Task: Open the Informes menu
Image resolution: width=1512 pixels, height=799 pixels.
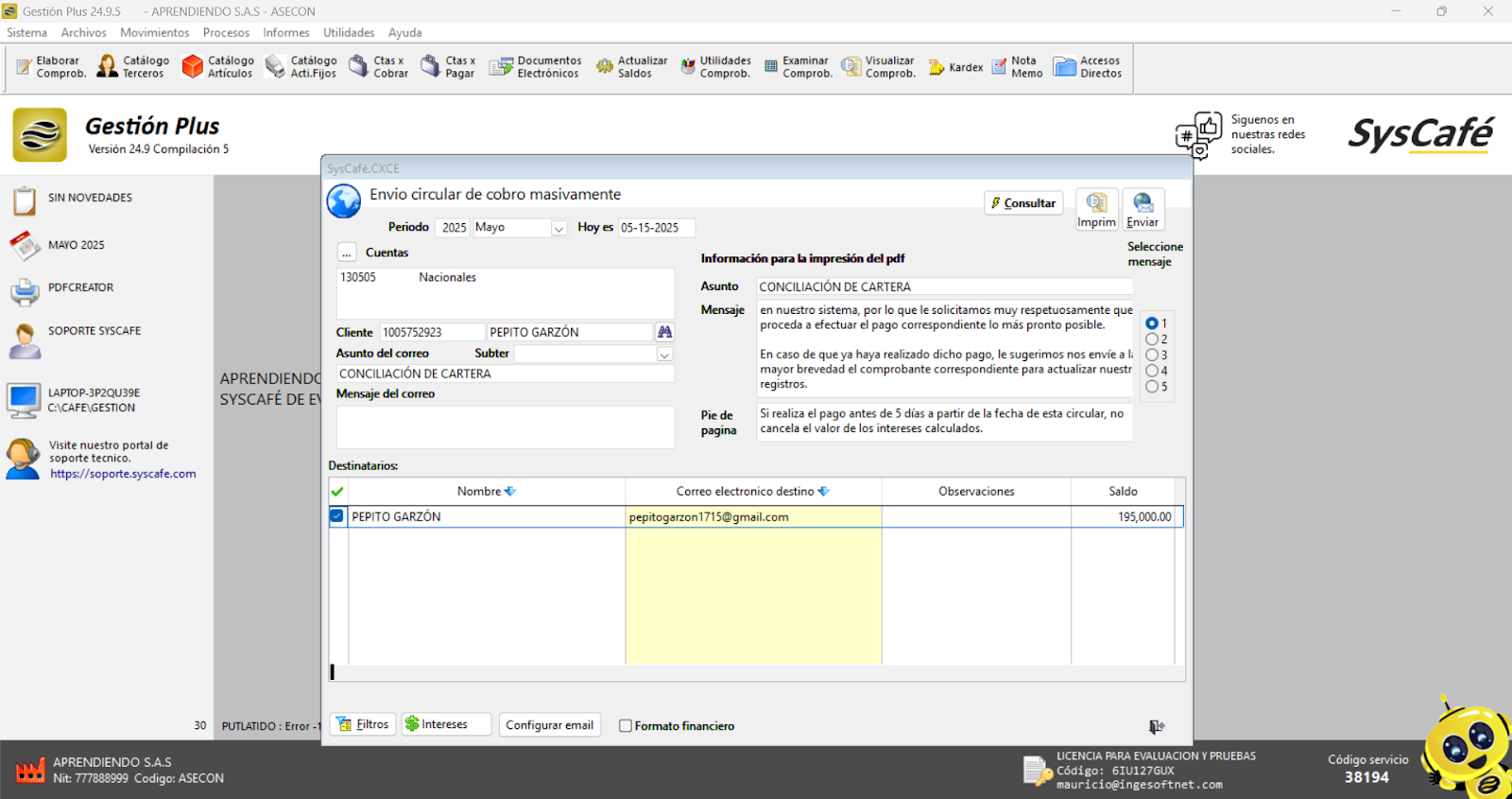Action: pos(285,32)
